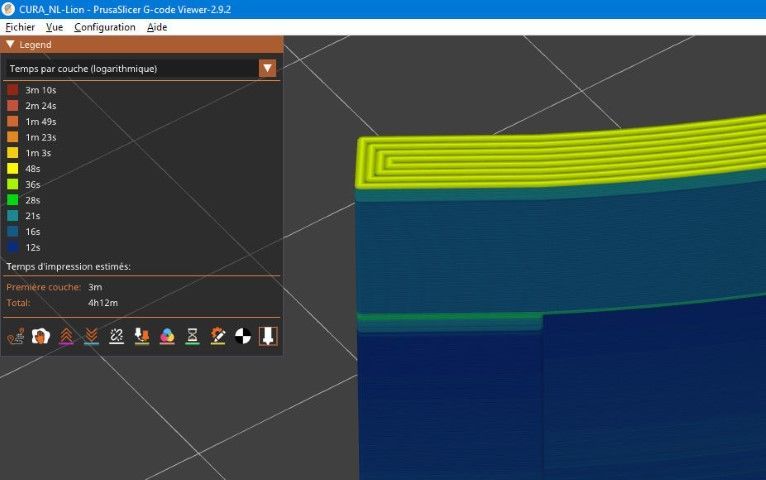766x480 pixels.
Task: Toggle seams visibility icon
Action: click(116, 336)
